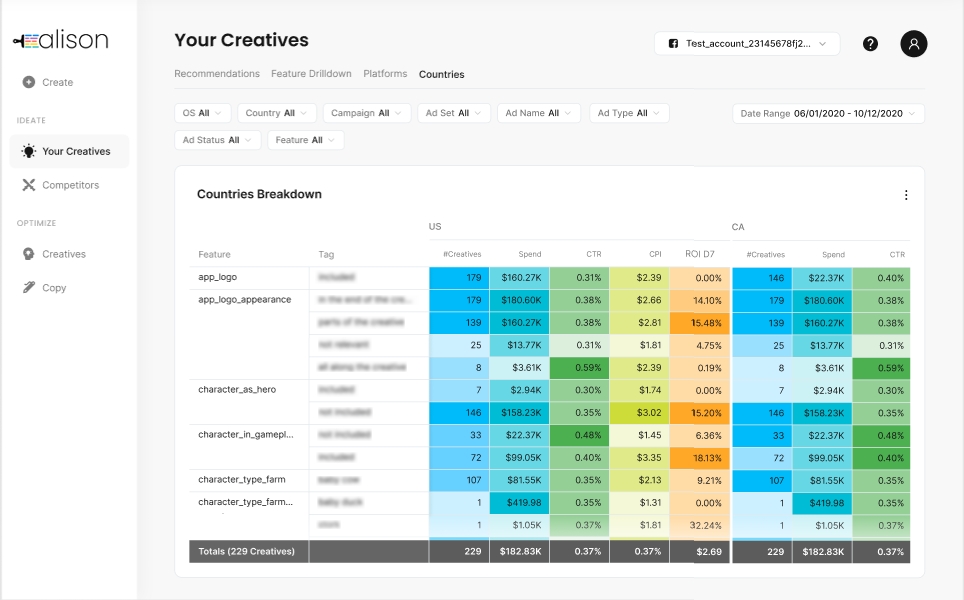Open the Date Range picker
This screenshot has height=600, width=964.
coord(828,113)
